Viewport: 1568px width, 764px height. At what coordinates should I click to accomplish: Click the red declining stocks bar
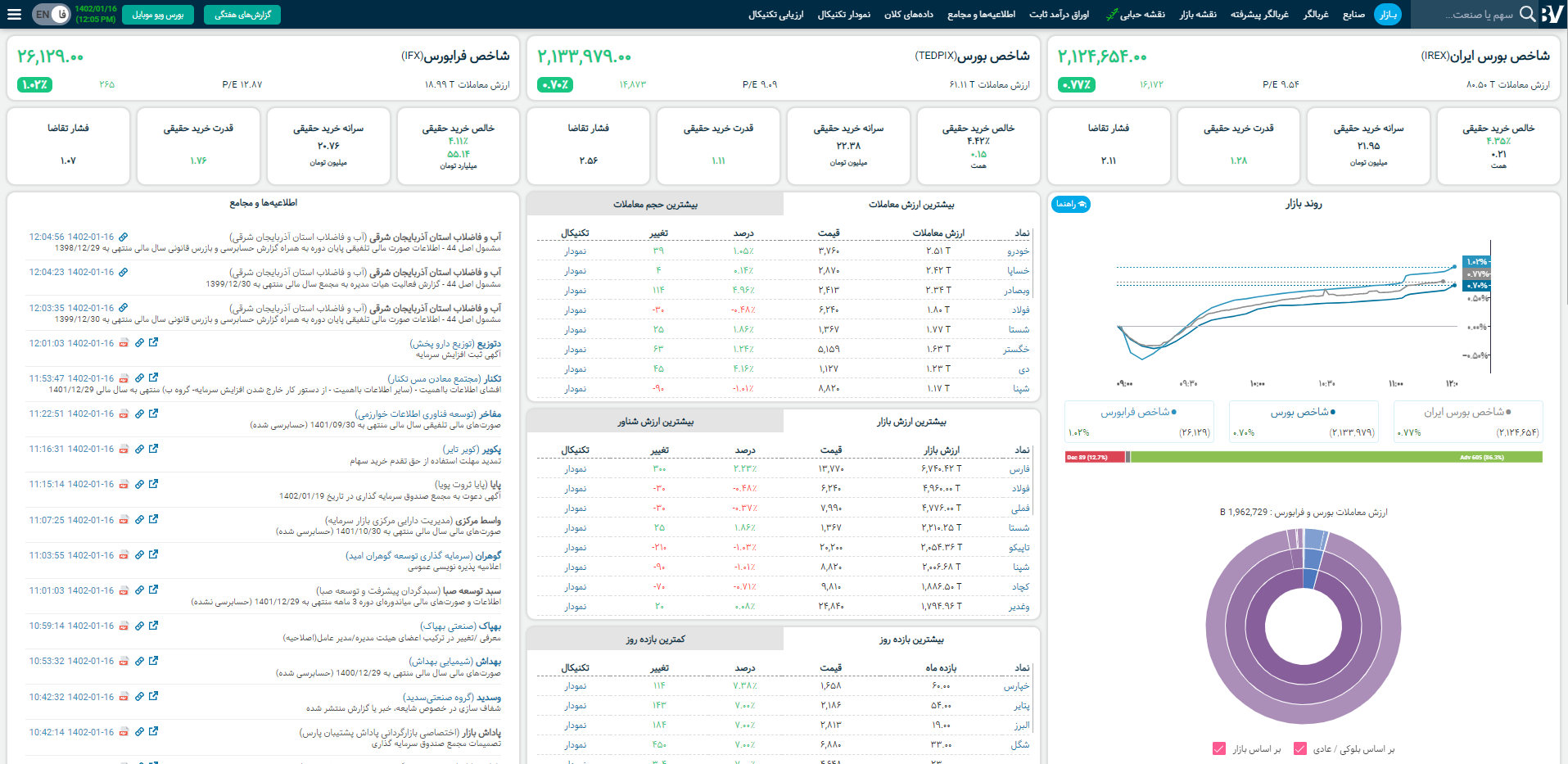pyautogui.click(x=1095, y=457)
